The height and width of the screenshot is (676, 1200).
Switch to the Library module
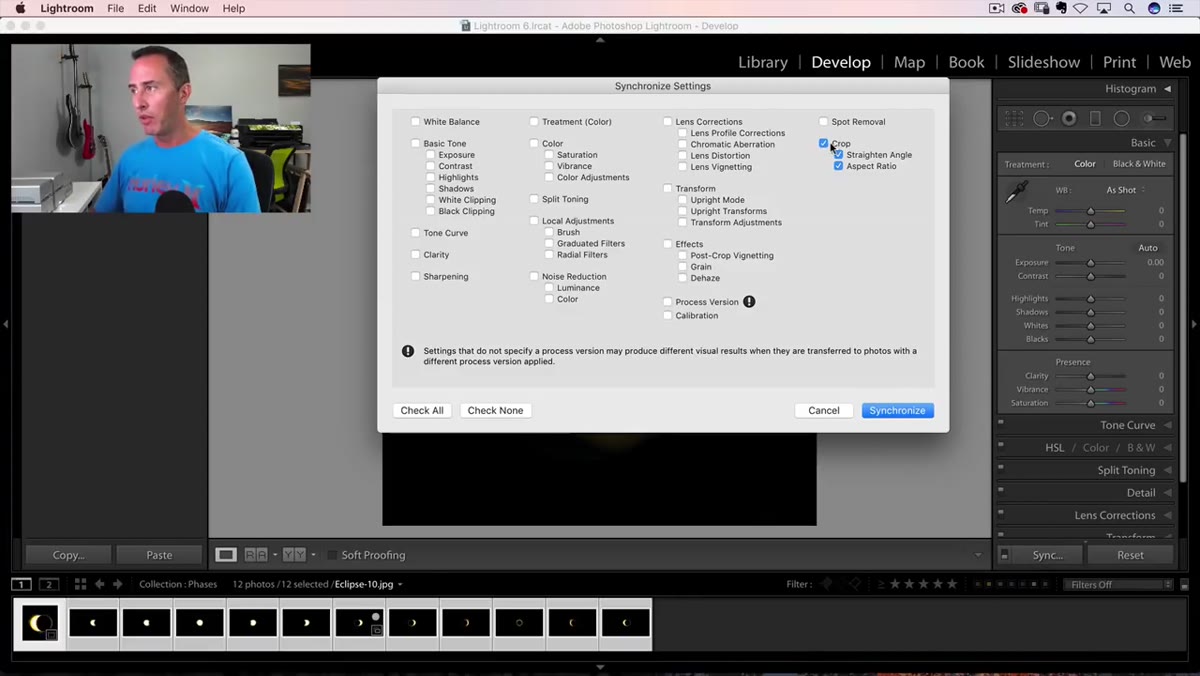coord(763,62)
